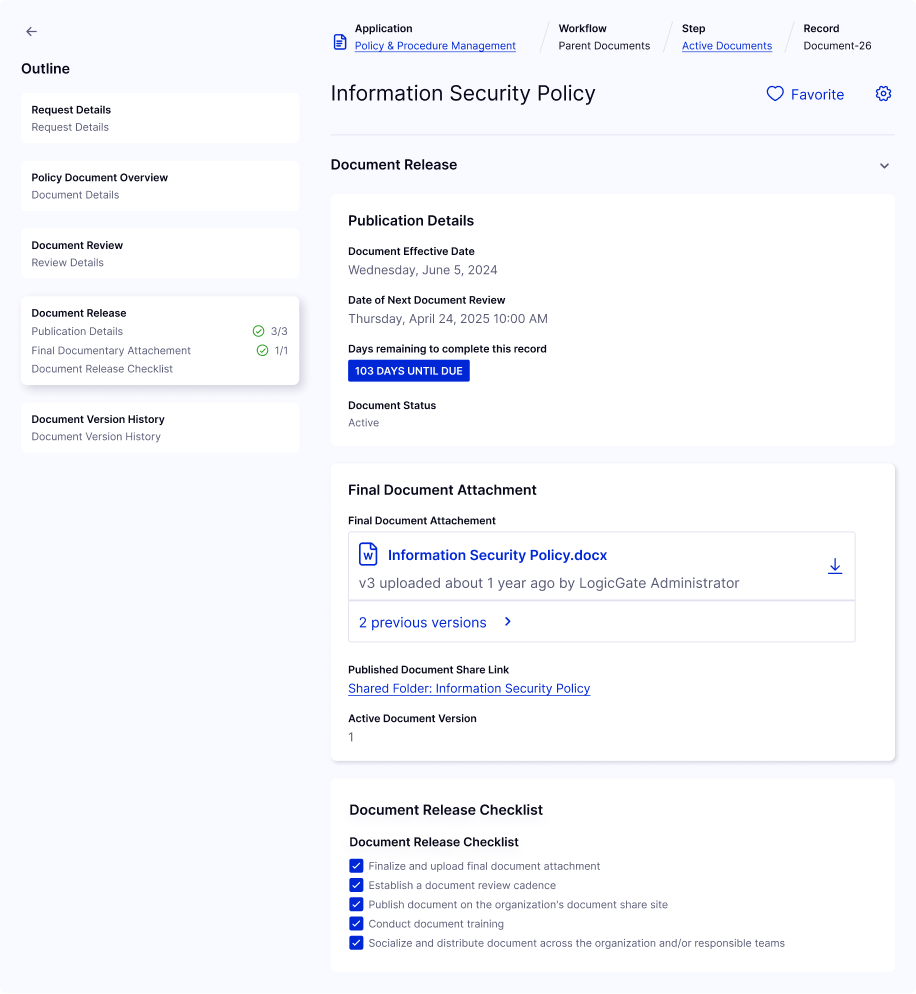Viewport: 916px width, 994px height.
Task: Click the Word document file icon
Action: 368,554
